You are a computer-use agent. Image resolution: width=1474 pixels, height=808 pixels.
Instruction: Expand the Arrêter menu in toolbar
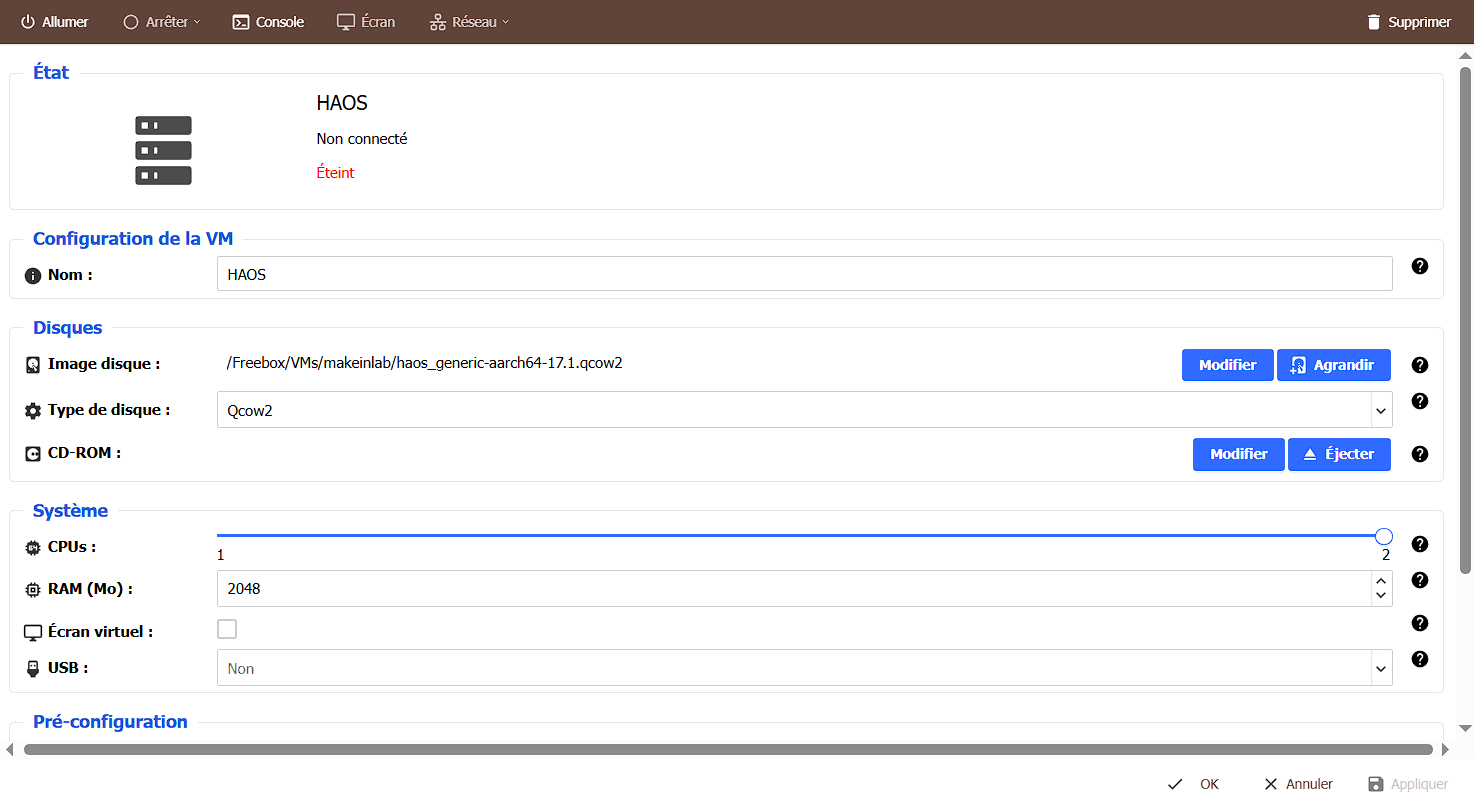click(162, 22)
